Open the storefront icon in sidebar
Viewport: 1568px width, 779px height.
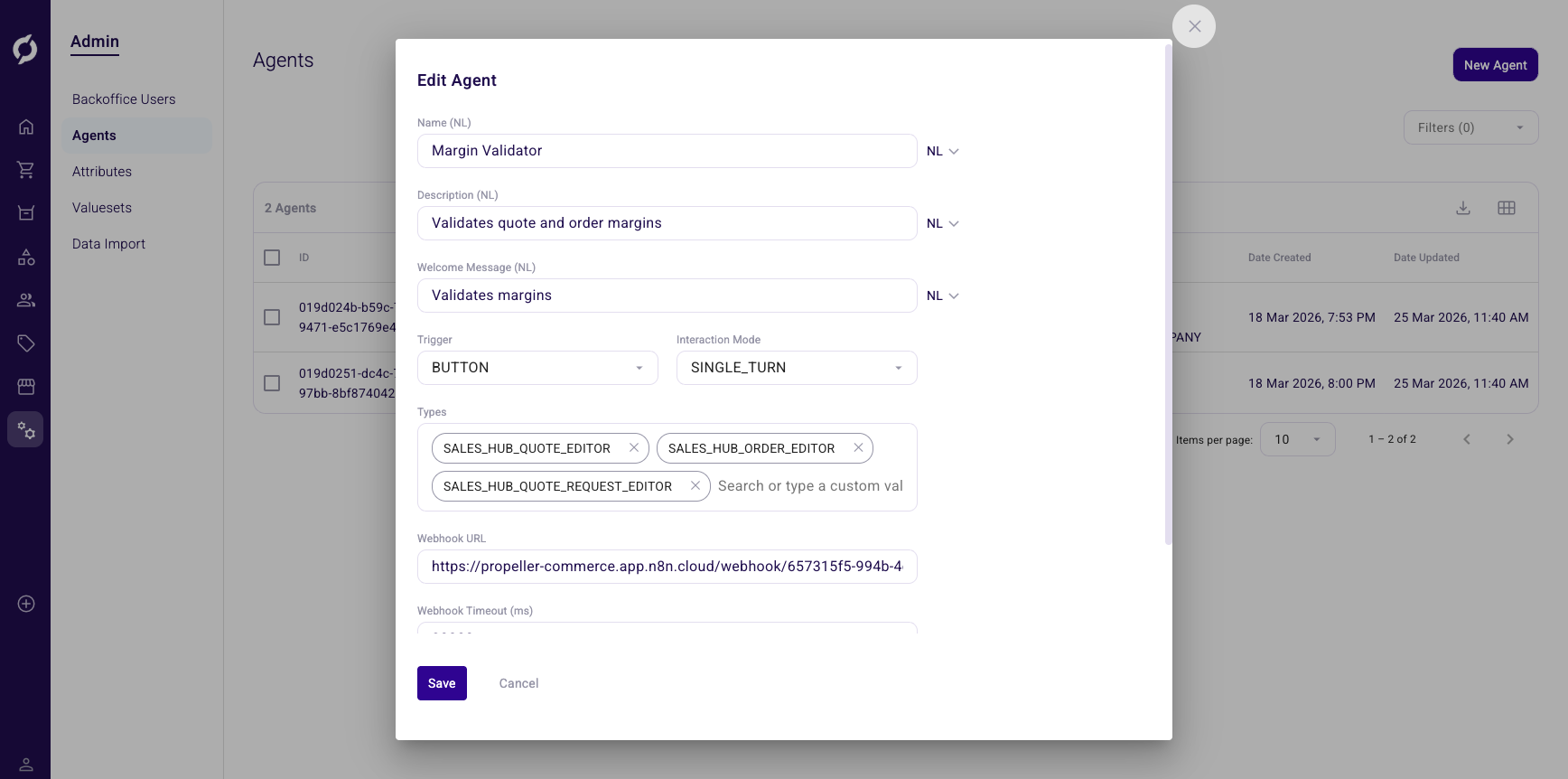click(26, 387)
